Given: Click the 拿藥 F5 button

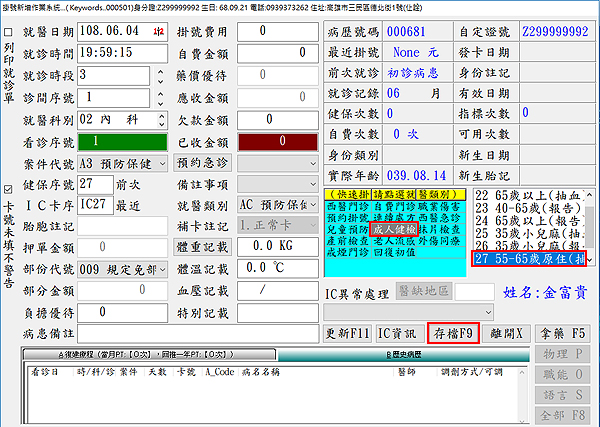Looking at the screenshot, I should coord(565,332).
